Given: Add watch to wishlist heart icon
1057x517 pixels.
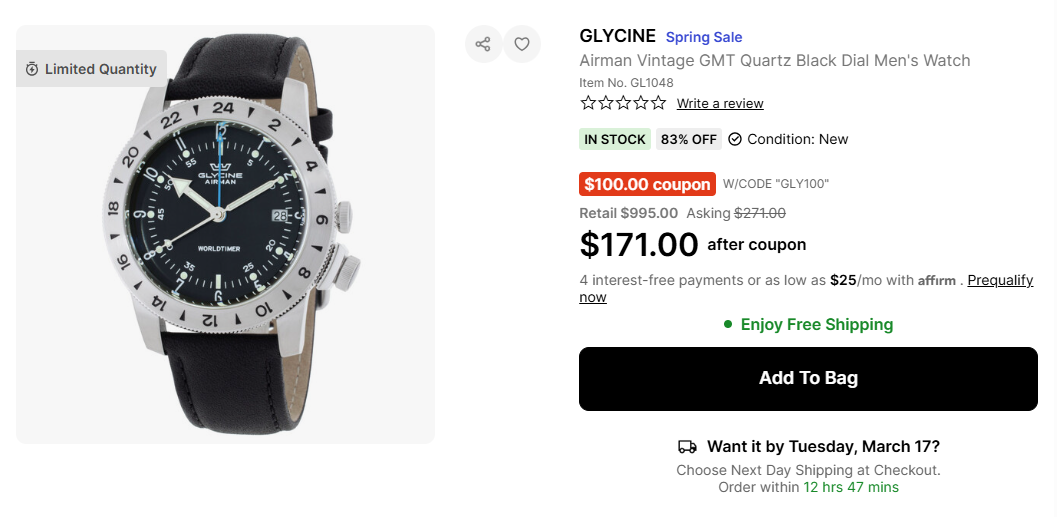Looking at the screenshot, I should (x=522, y=44).
